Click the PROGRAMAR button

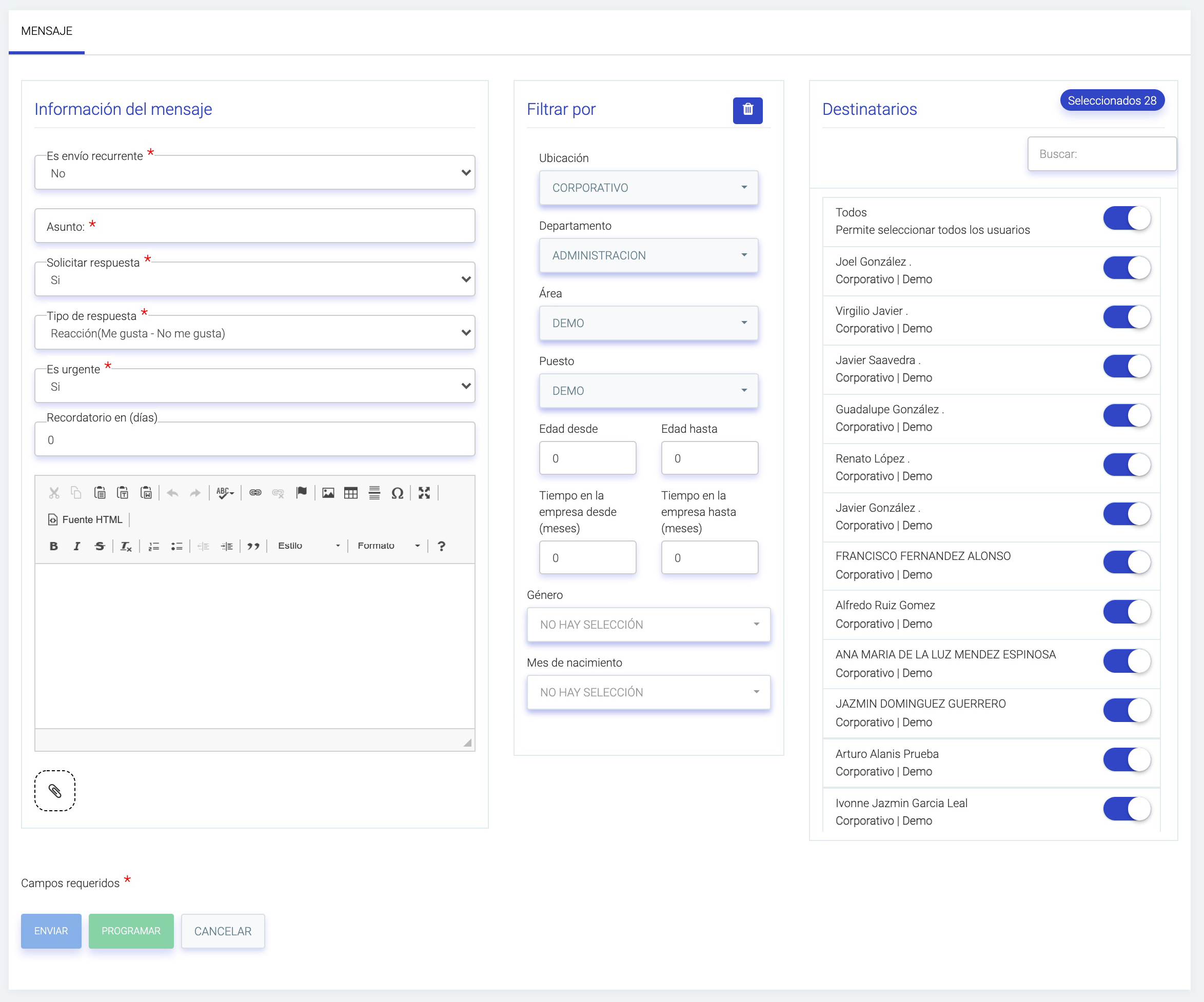(x=131, y=931)
